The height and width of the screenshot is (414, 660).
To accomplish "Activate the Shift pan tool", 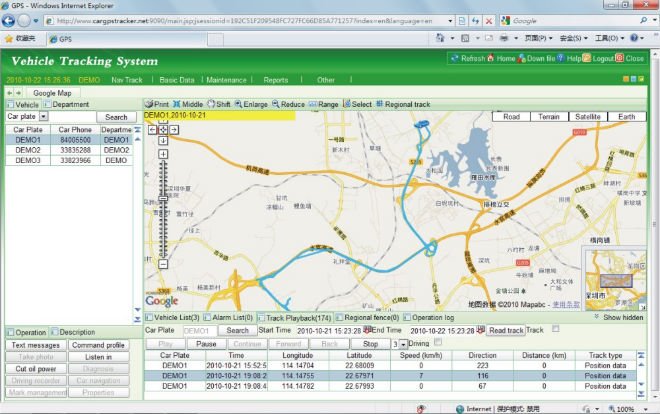I will pyautogui.click(x=218, y=104).
